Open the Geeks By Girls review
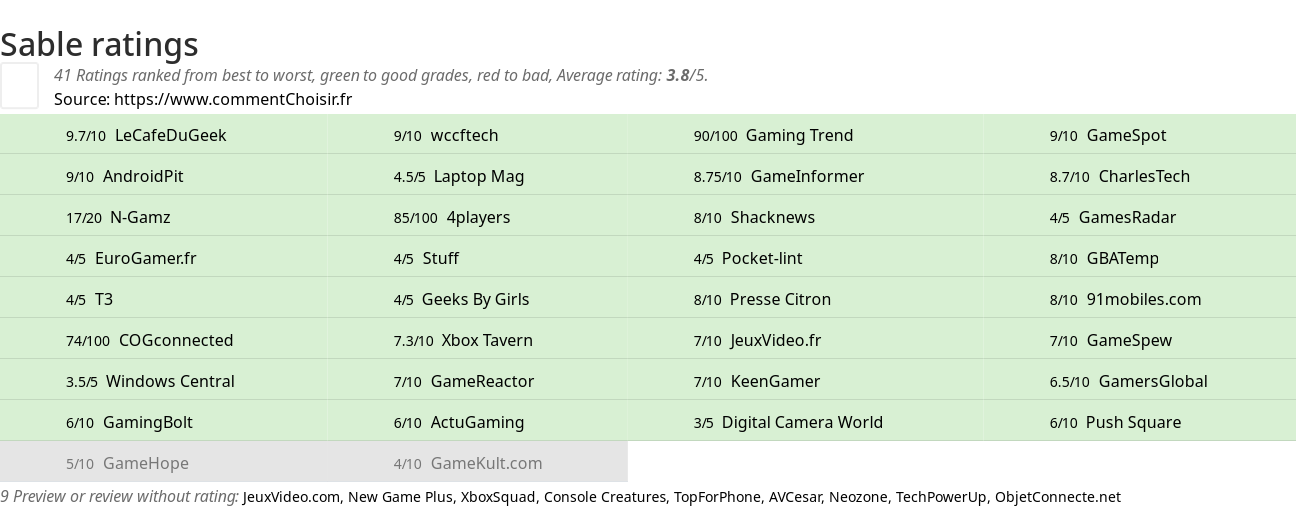The height and width of the screenshot is (507, 1296). pos(462,299)
